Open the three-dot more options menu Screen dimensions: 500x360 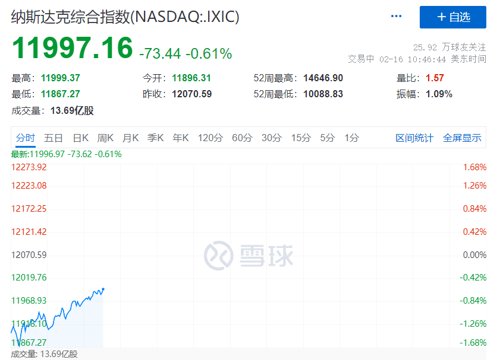(396, 16)
